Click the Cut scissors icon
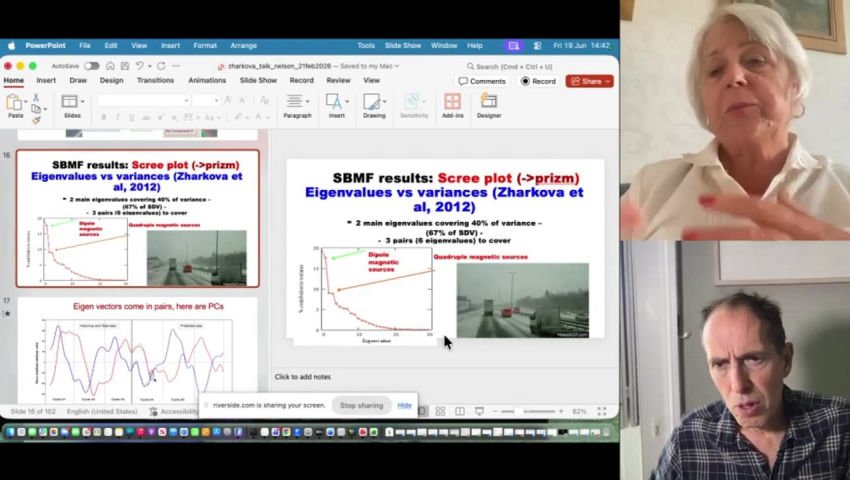This screenshot has width=850, height=480. coord(36,97)
